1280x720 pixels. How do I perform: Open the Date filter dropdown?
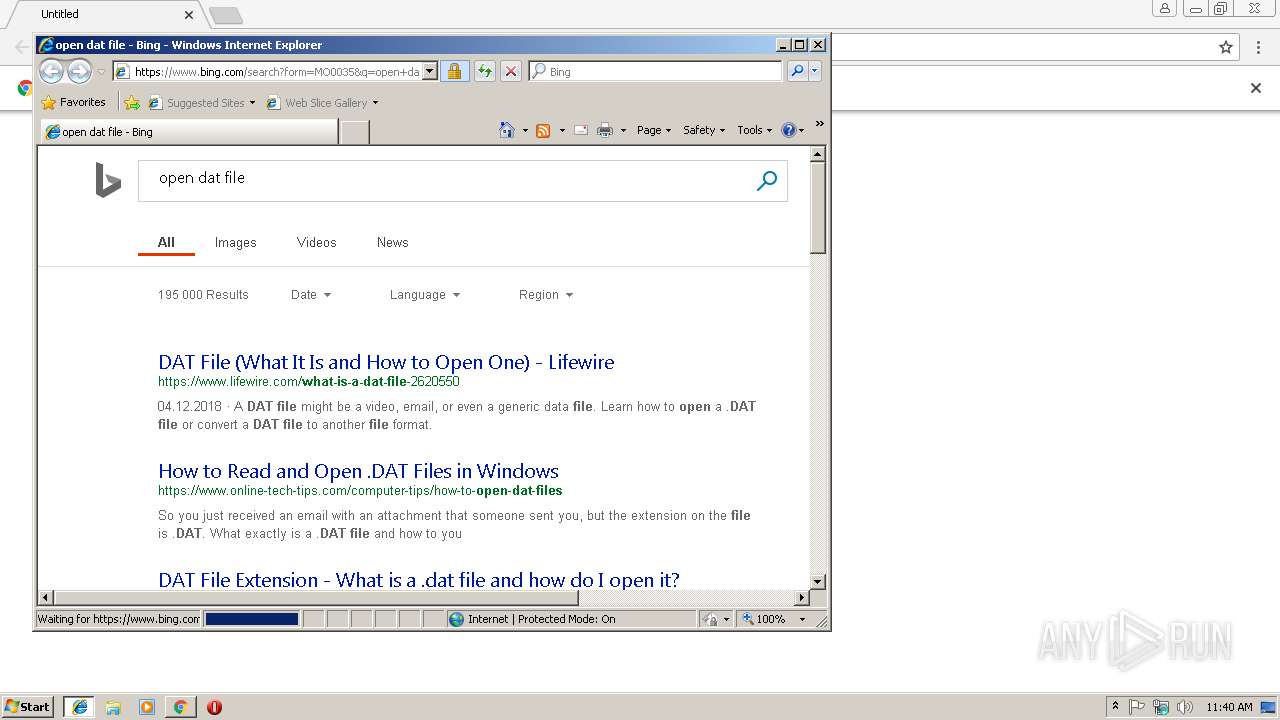point(311,295)
